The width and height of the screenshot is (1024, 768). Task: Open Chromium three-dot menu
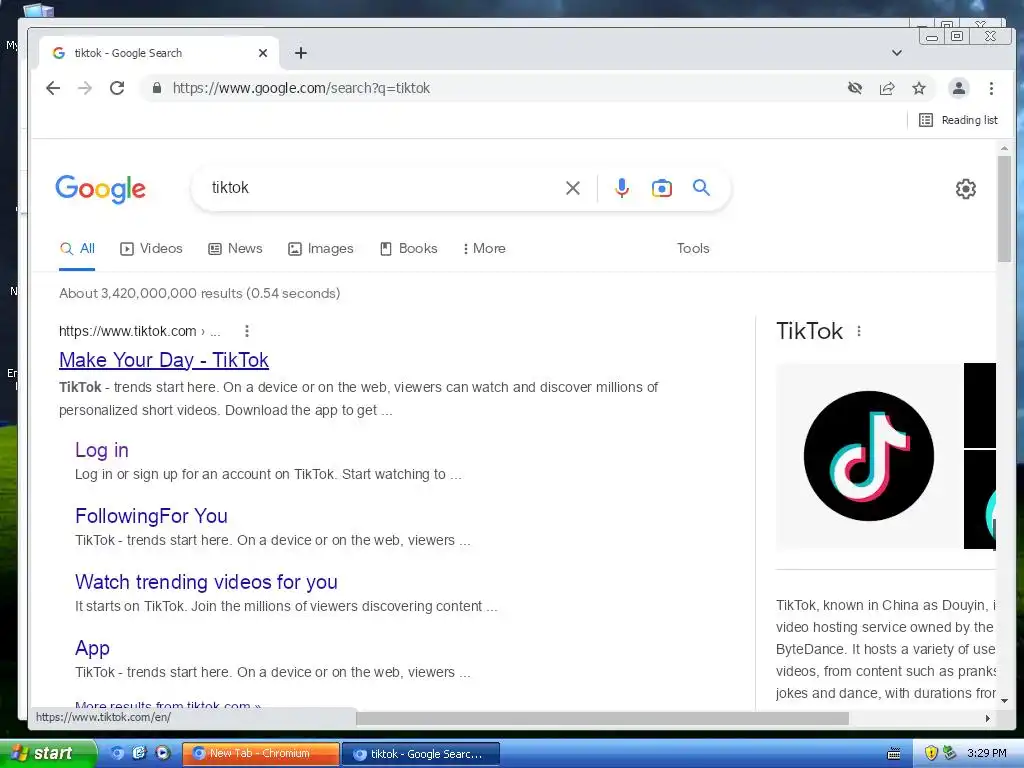tap(991, 88)
